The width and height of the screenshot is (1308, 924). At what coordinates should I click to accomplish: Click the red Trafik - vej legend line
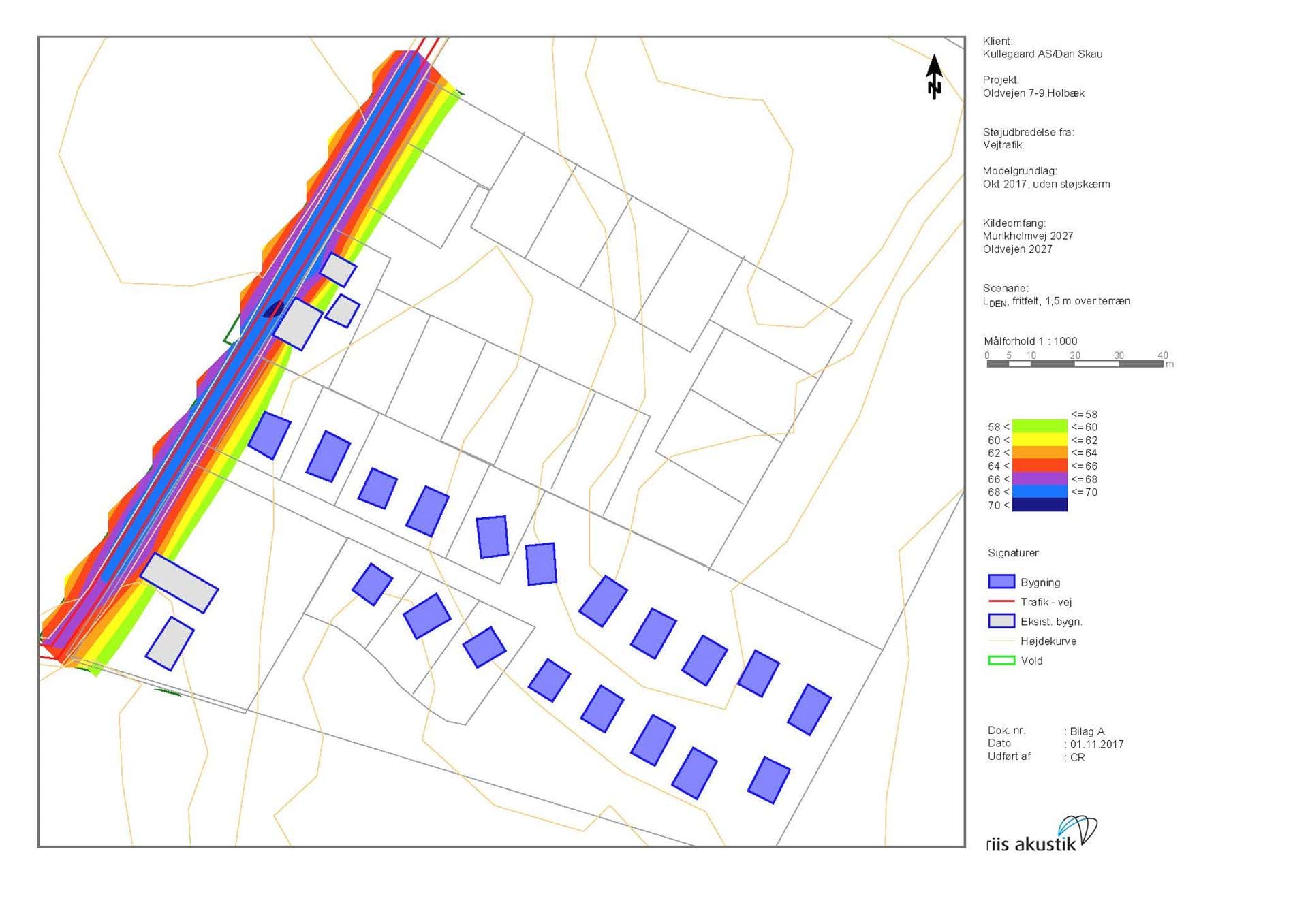point(1001,601)
